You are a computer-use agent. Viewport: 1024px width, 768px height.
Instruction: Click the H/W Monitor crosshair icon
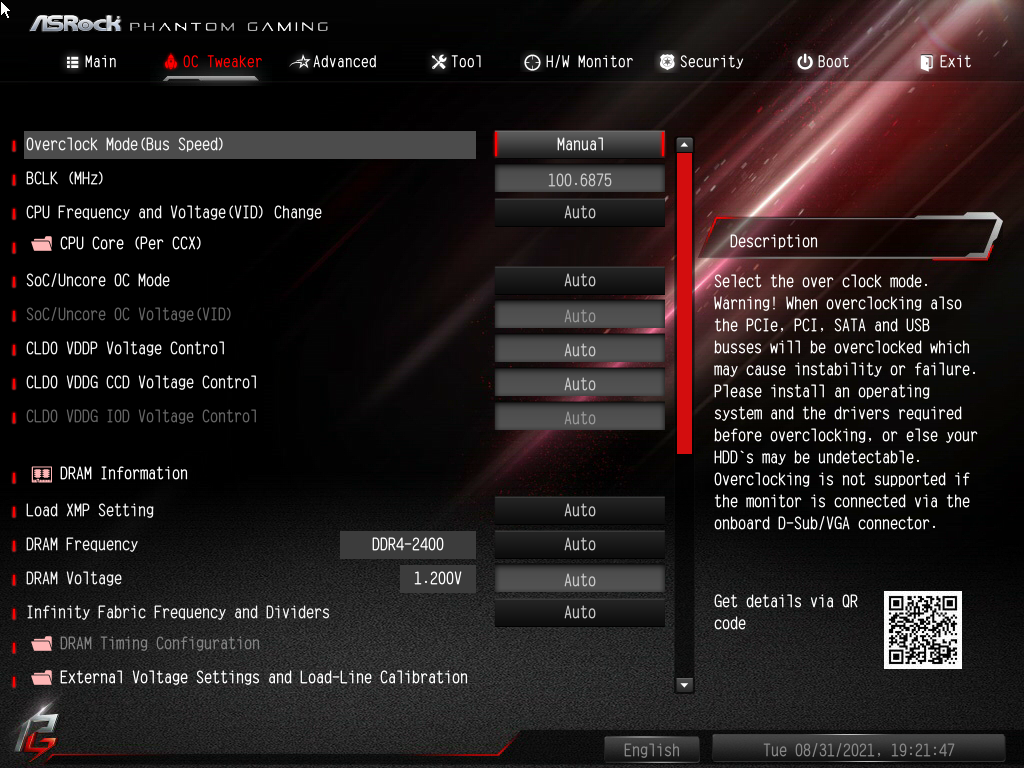(532, 62)
